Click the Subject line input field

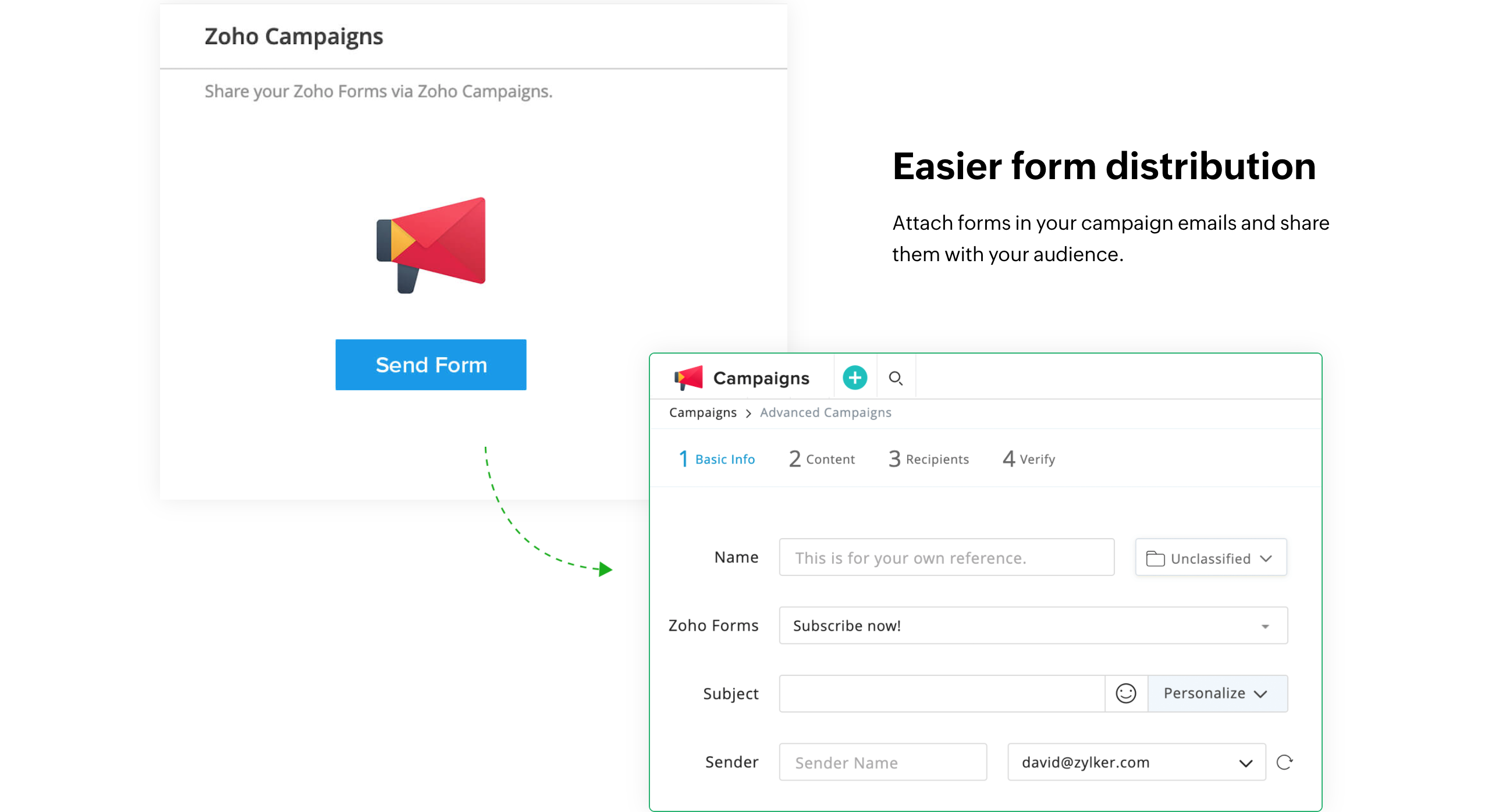click(x=945, y=692)
